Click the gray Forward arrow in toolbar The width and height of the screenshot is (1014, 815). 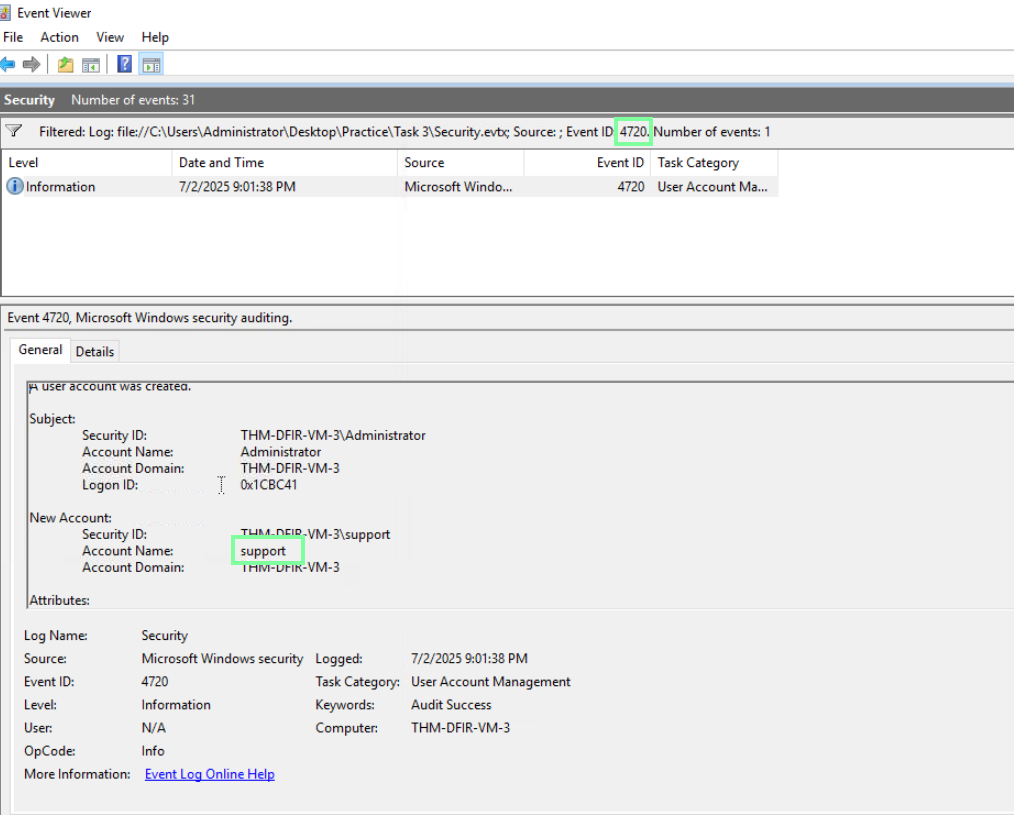32,65
